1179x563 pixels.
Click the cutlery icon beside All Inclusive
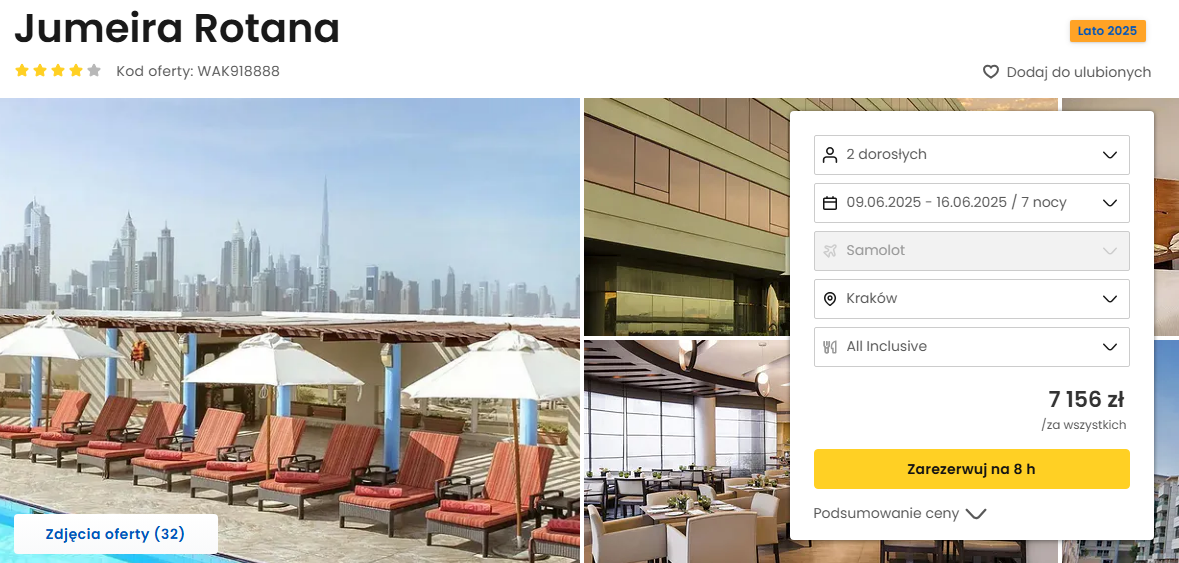(x=830, y=347)
